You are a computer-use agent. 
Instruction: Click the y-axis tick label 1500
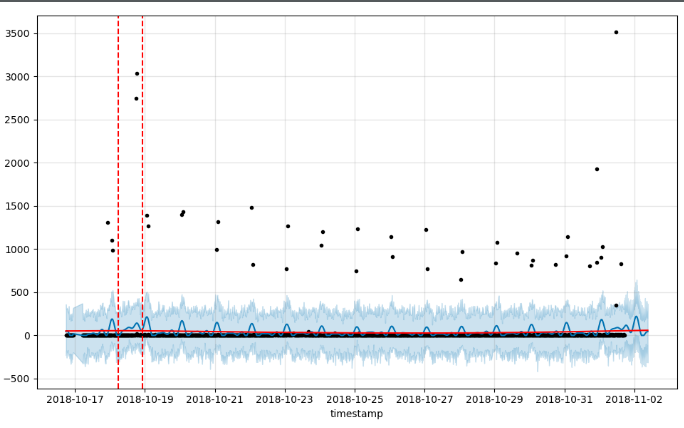(x=17, y=206)
